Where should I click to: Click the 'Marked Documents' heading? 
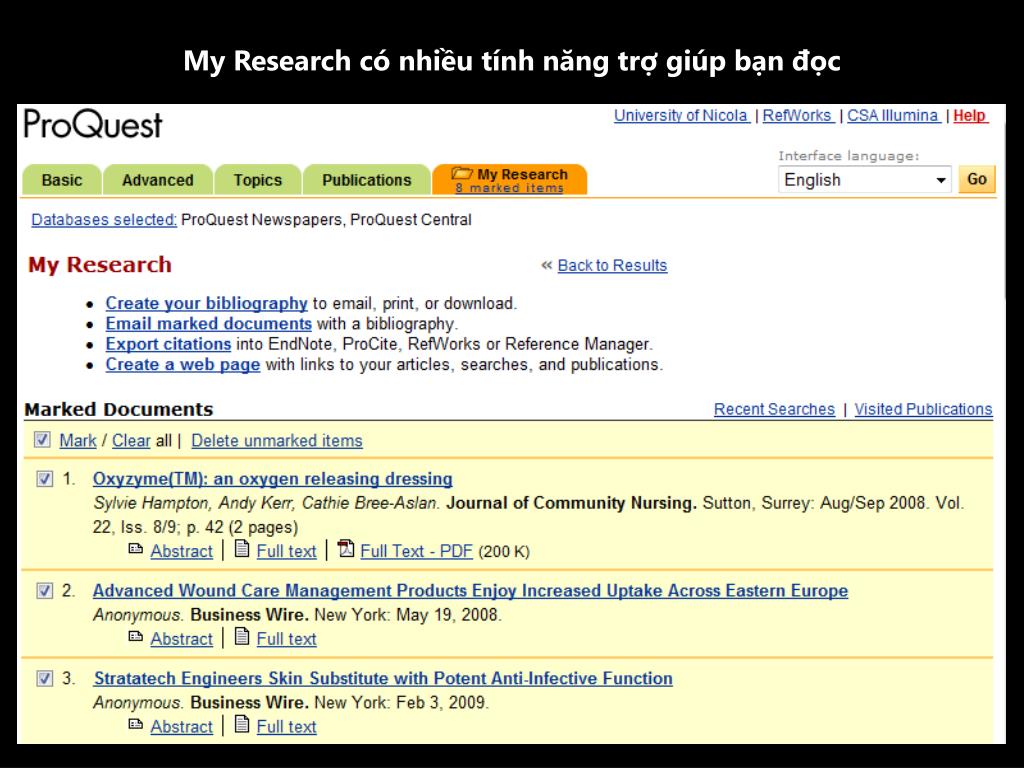tap(119, 409)
